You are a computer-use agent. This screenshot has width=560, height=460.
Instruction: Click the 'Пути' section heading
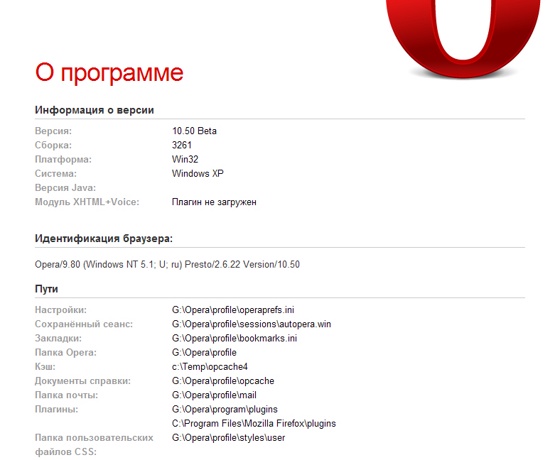click(46, 289)
